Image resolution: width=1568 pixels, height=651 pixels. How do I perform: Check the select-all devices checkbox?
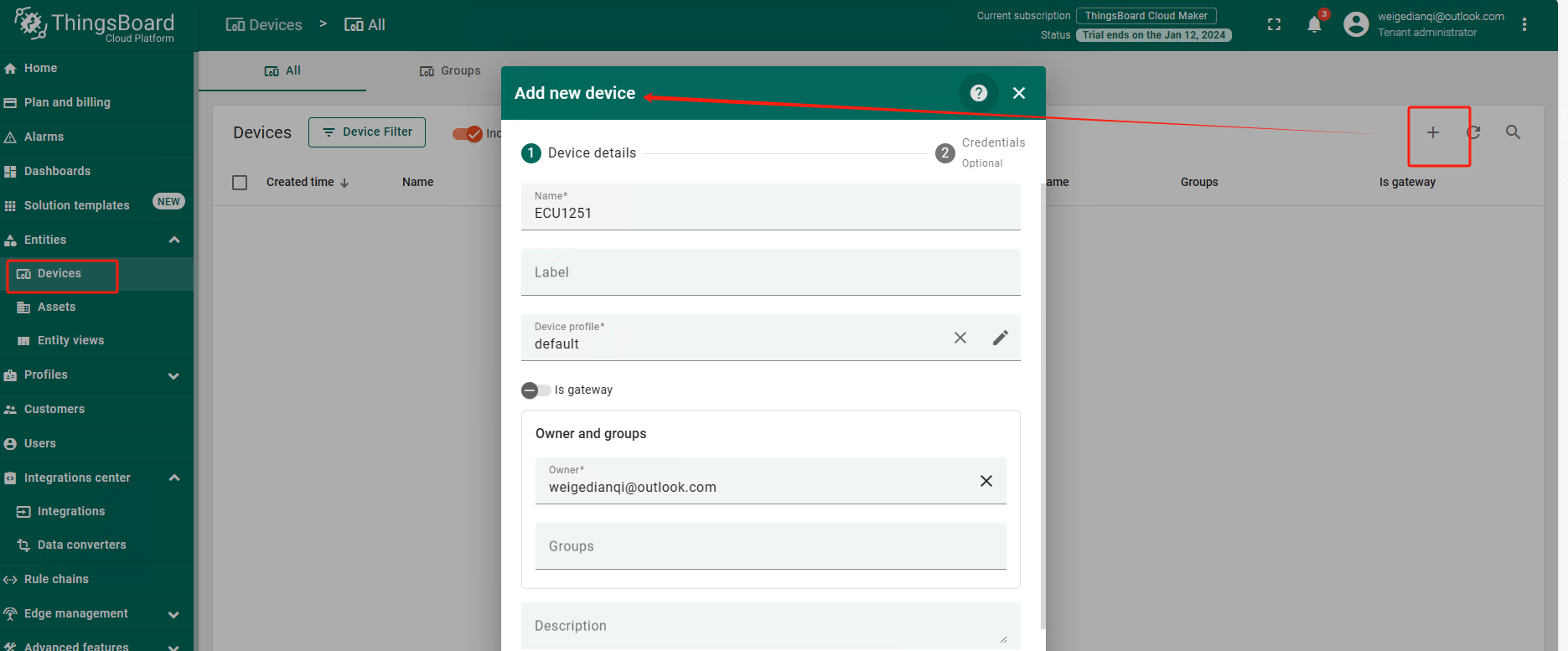pyautogui.click(x=240, y=183)
